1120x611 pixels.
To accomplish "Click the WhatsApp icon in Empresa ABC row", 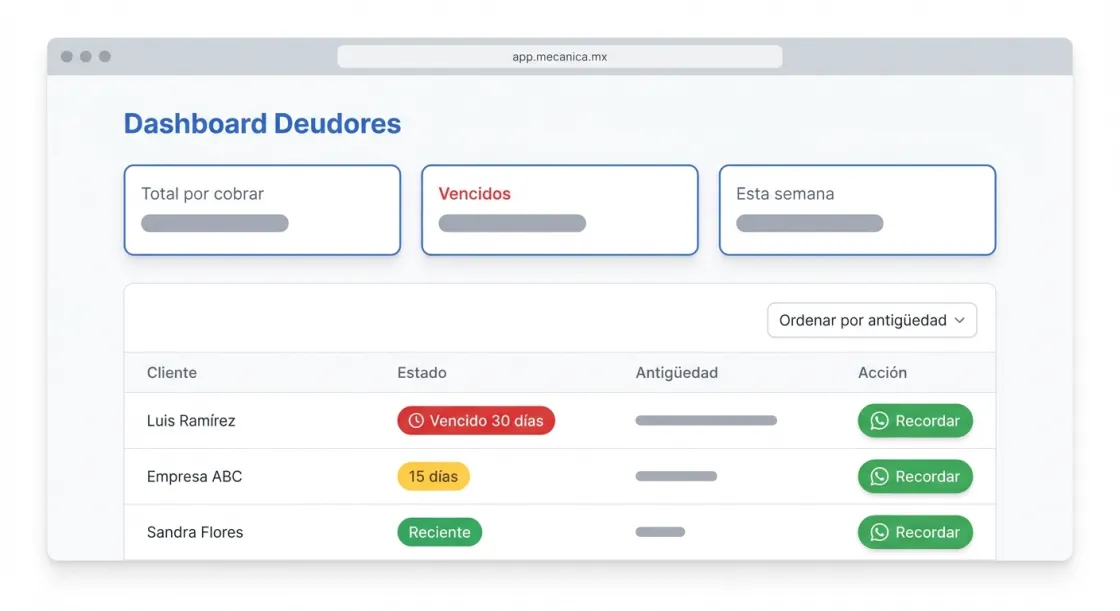I will click(x=879, y=477).
